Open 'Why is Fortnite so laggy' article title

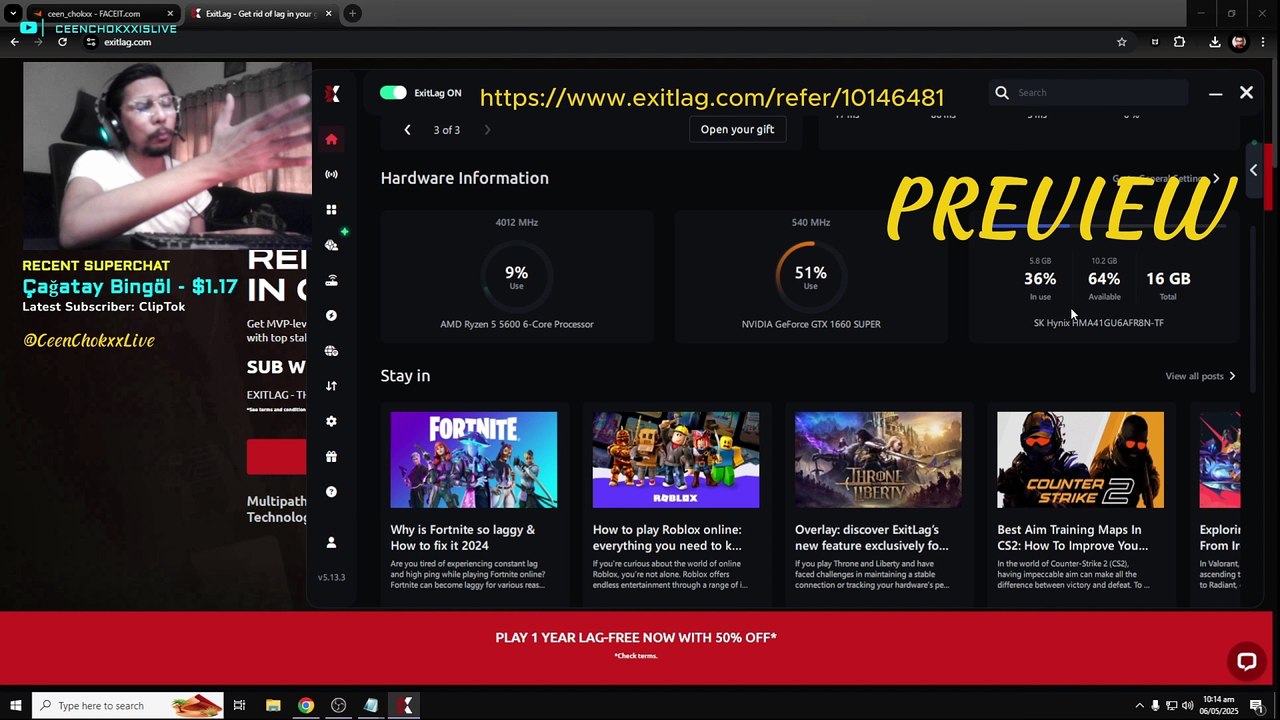463,538
